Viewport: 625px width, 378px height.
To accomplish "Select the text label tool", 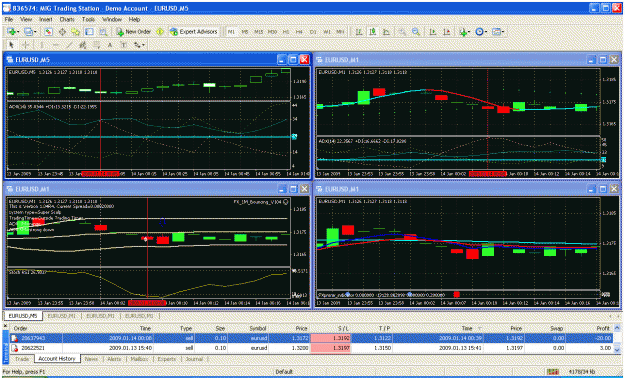I will [x=124, y=45].
